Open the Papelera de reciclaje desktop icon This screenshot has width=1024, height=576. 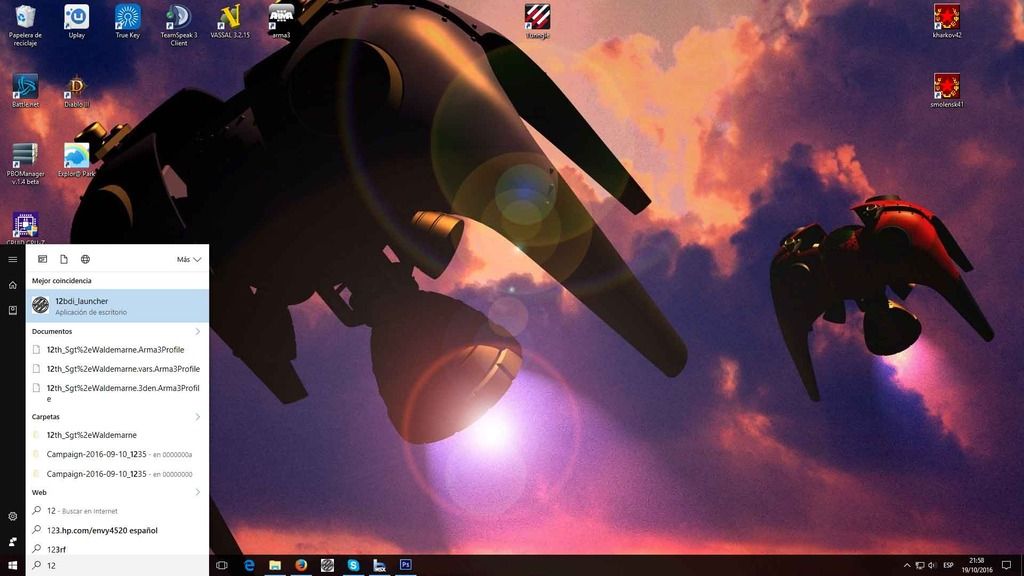pos(25,25)
